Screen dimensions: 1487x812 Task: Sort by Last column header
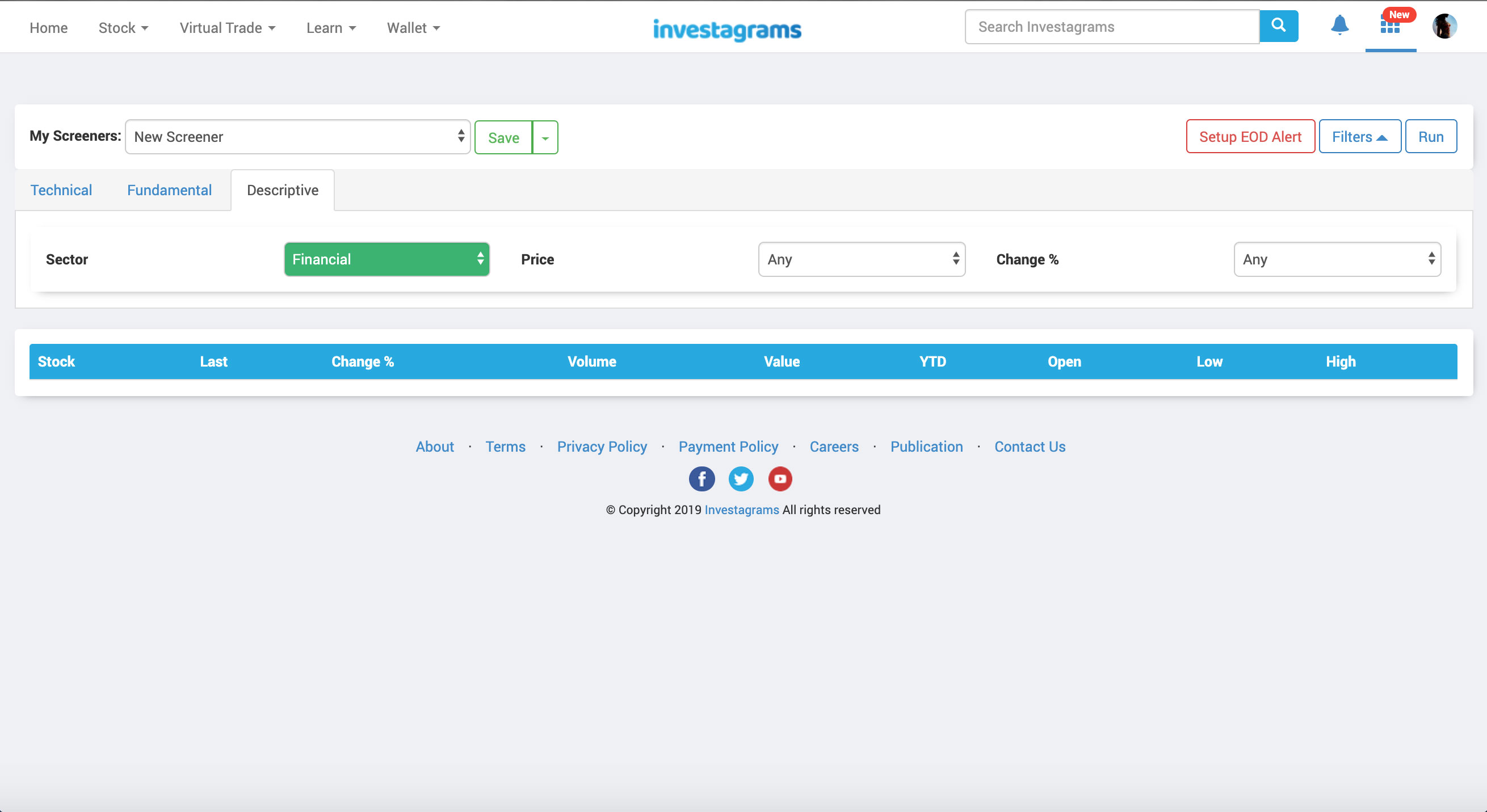[213, 362]
